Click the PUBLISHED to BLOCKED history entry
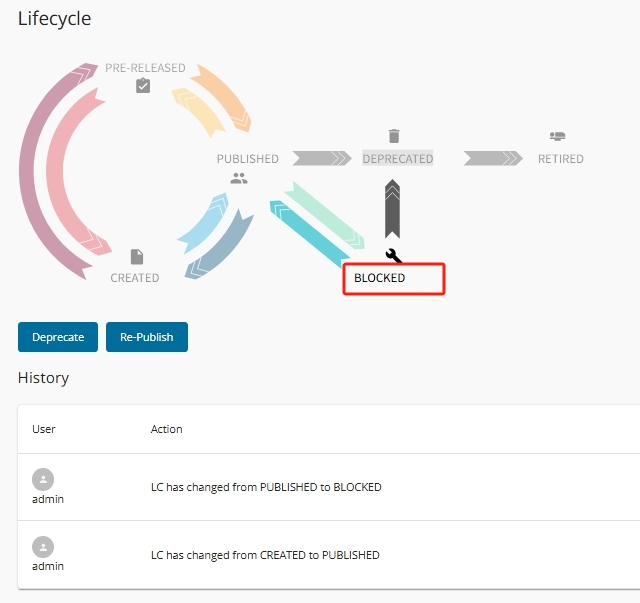This screenshot has width=640, height=603. [266, 488]
